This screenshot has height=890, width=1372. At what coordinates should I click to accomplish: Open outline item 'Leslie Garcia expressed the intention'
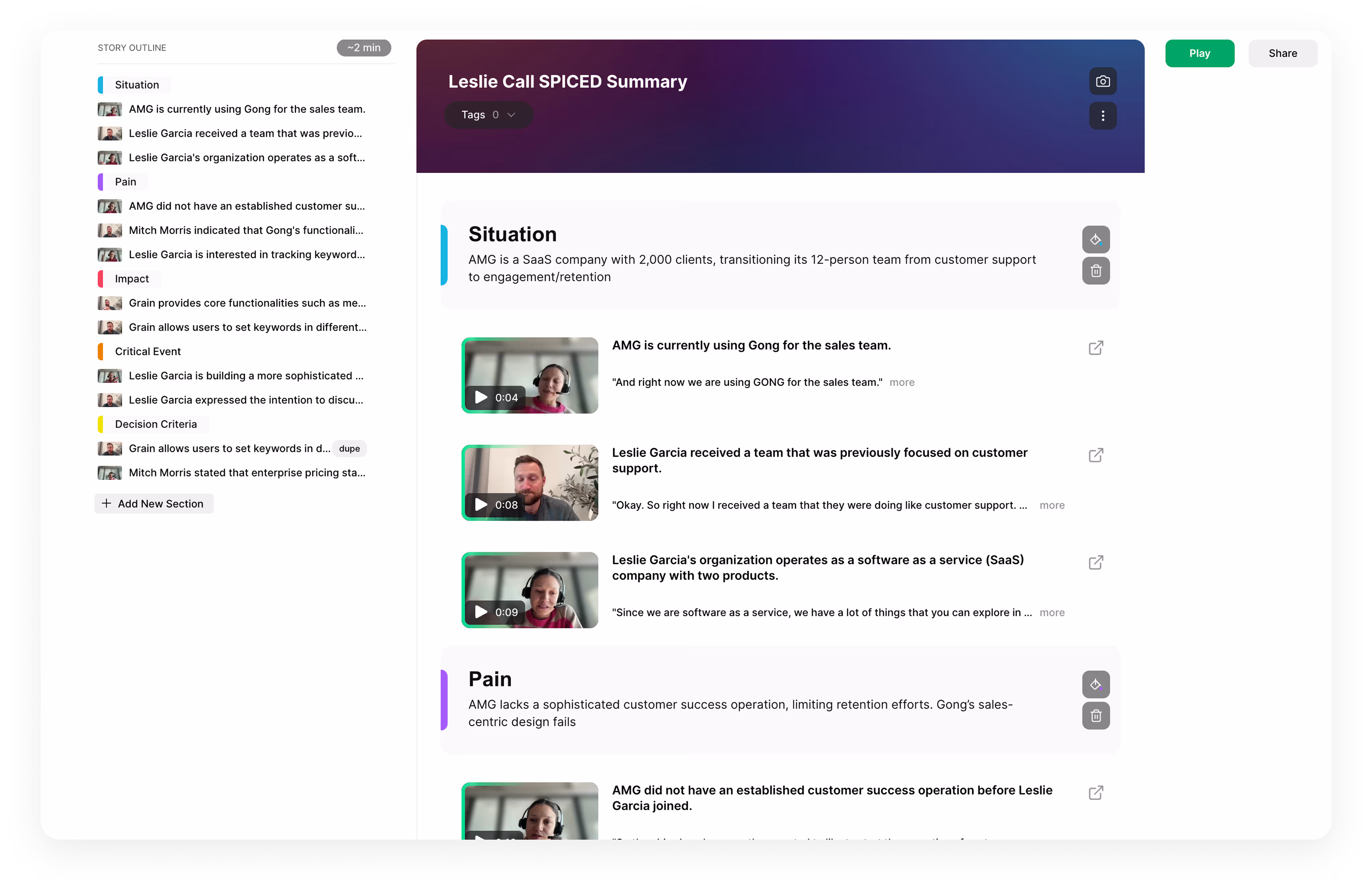click(x=232, y=400)
